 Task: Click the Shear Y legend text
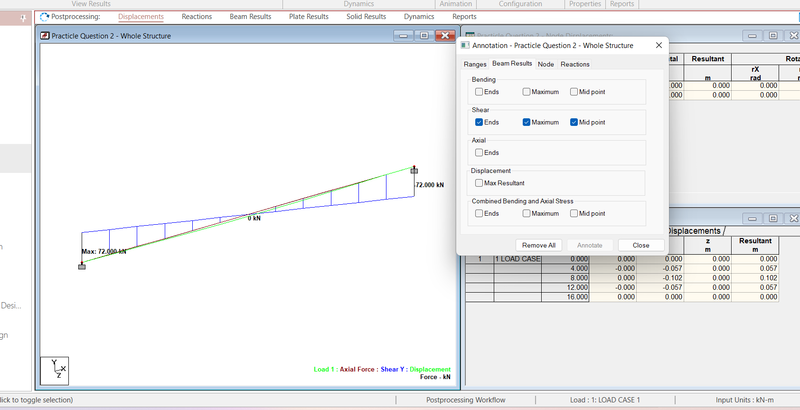point(393,369)
